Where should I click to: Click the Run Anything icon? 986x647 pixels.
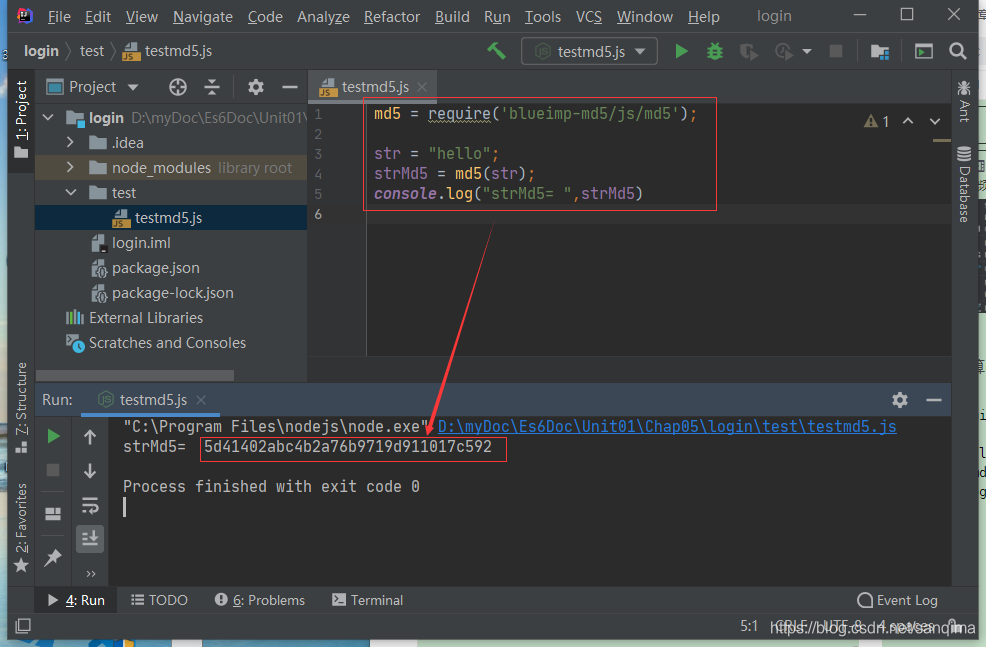(x=923, y=52)
